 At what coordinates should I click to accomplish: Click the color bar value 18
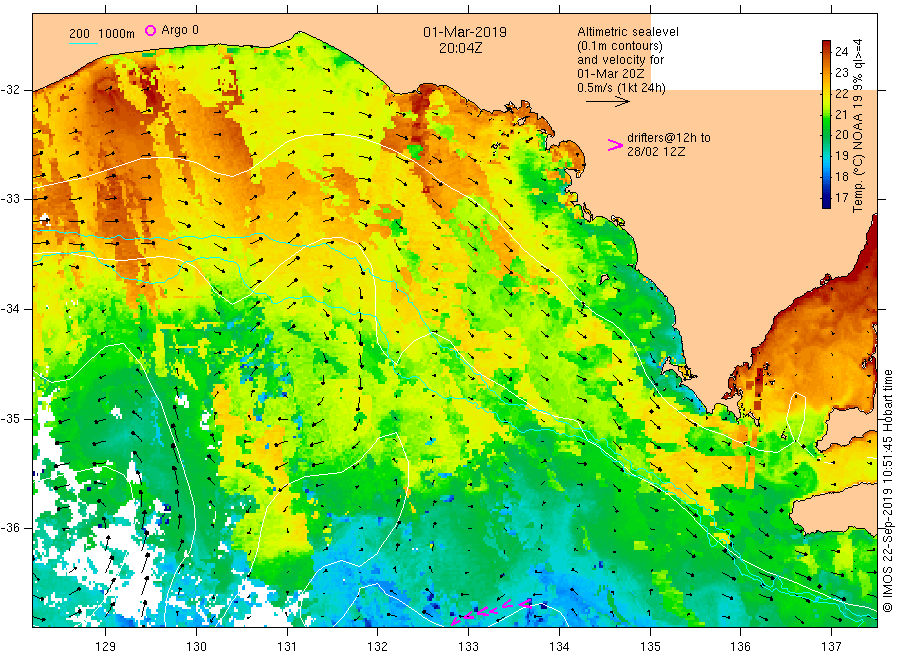click(841, 177)
